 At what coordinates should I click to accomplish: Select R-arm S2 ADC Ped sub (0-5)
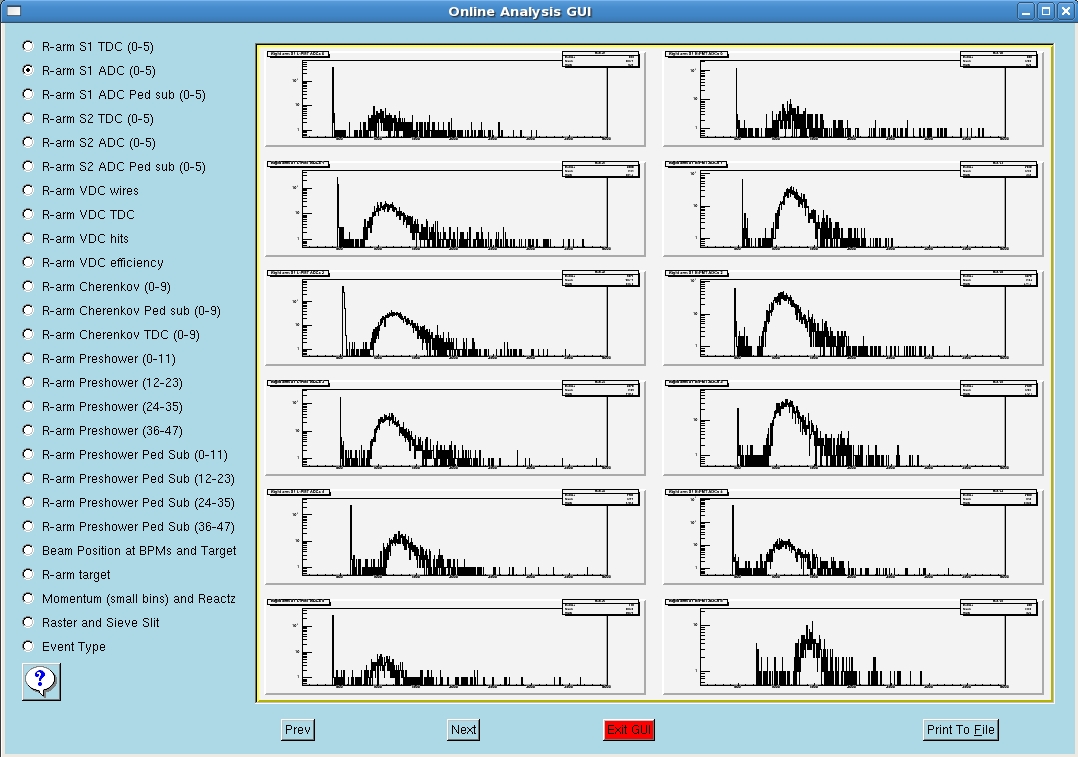(114, 167)
